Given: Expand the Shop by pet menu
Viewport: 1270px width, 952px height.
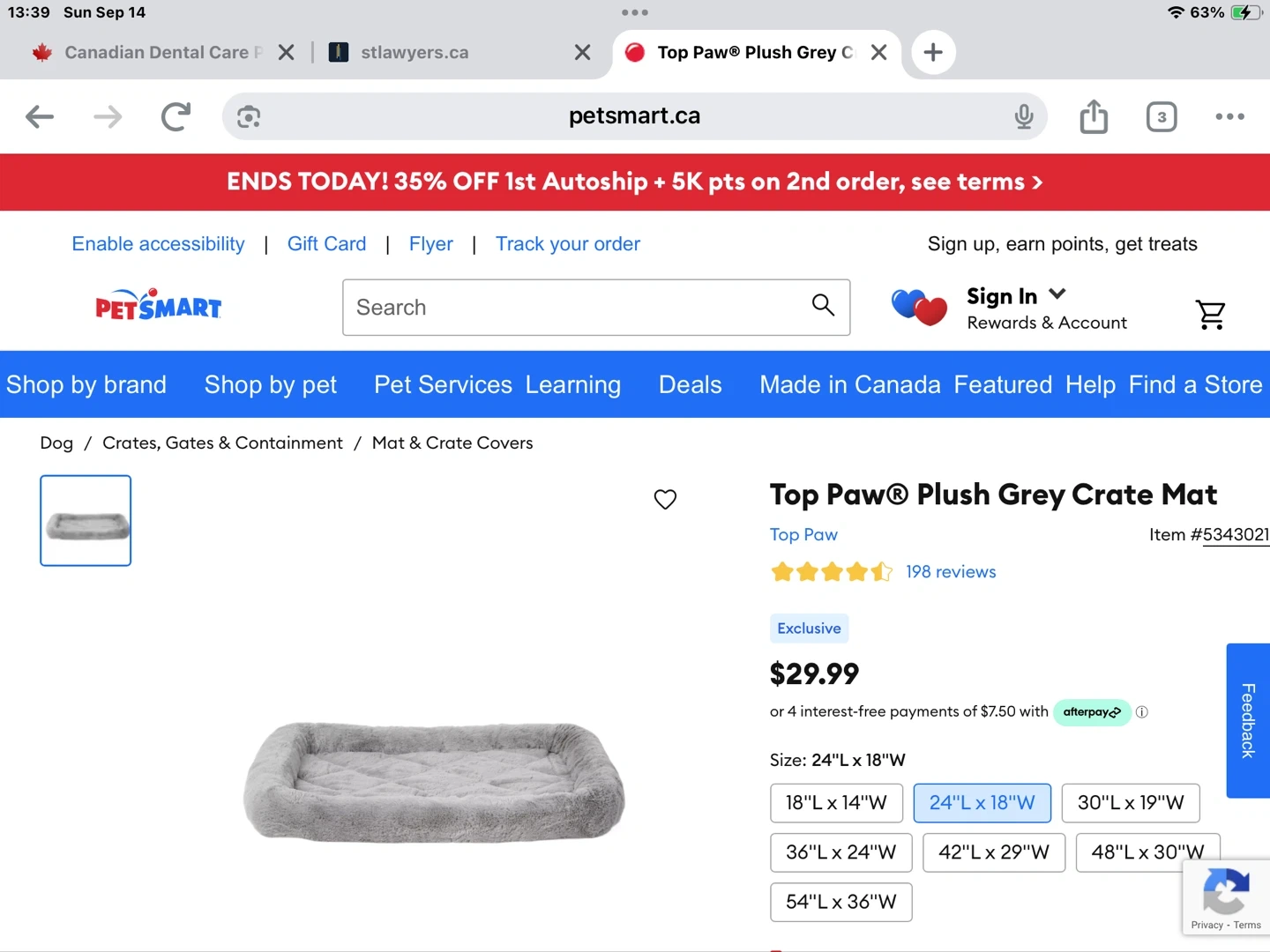Looking at the screenshot, I should 271,384.
